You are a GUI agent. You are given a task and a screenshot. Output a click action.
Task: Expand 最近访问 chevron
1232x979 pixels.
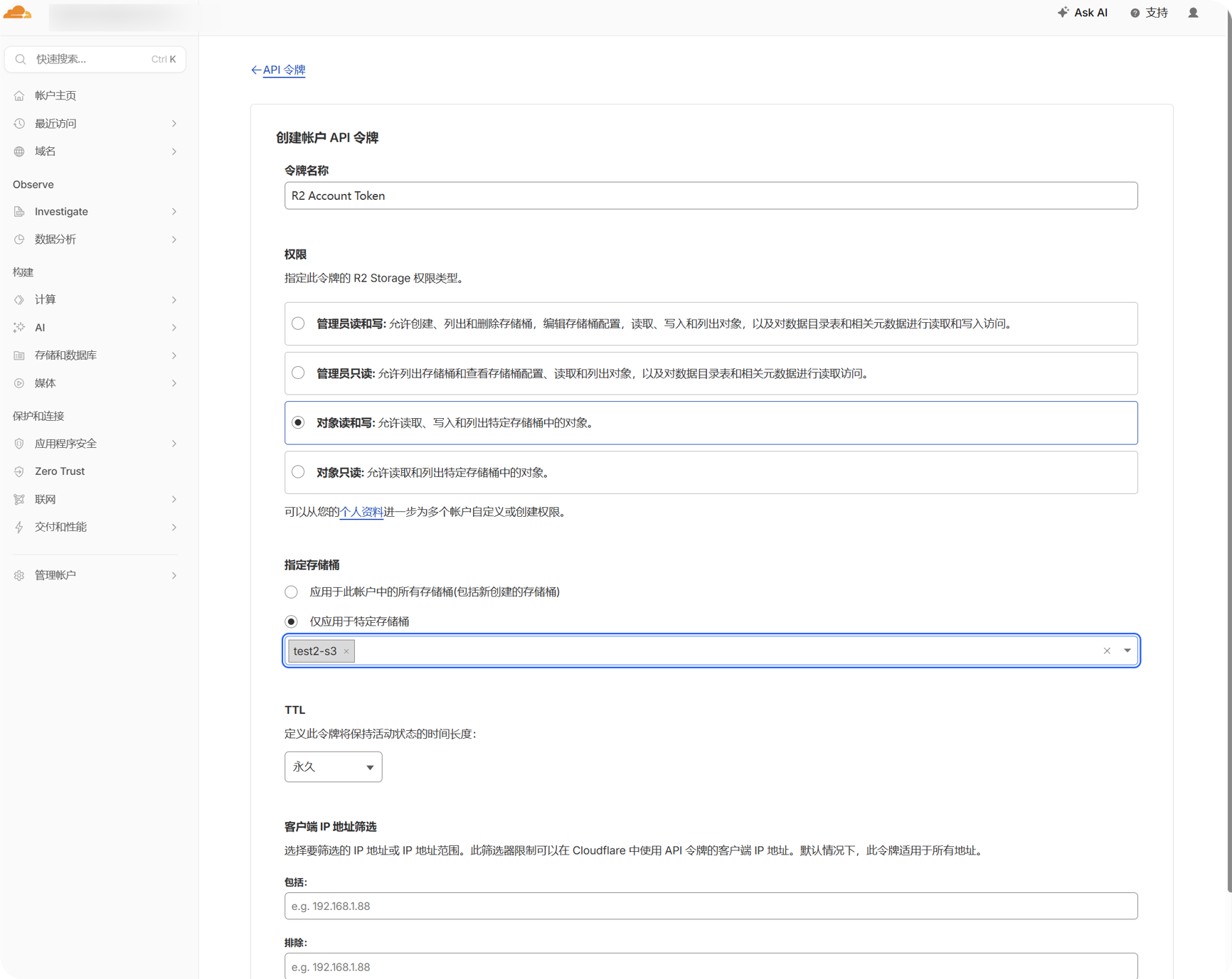coord(174,124)
